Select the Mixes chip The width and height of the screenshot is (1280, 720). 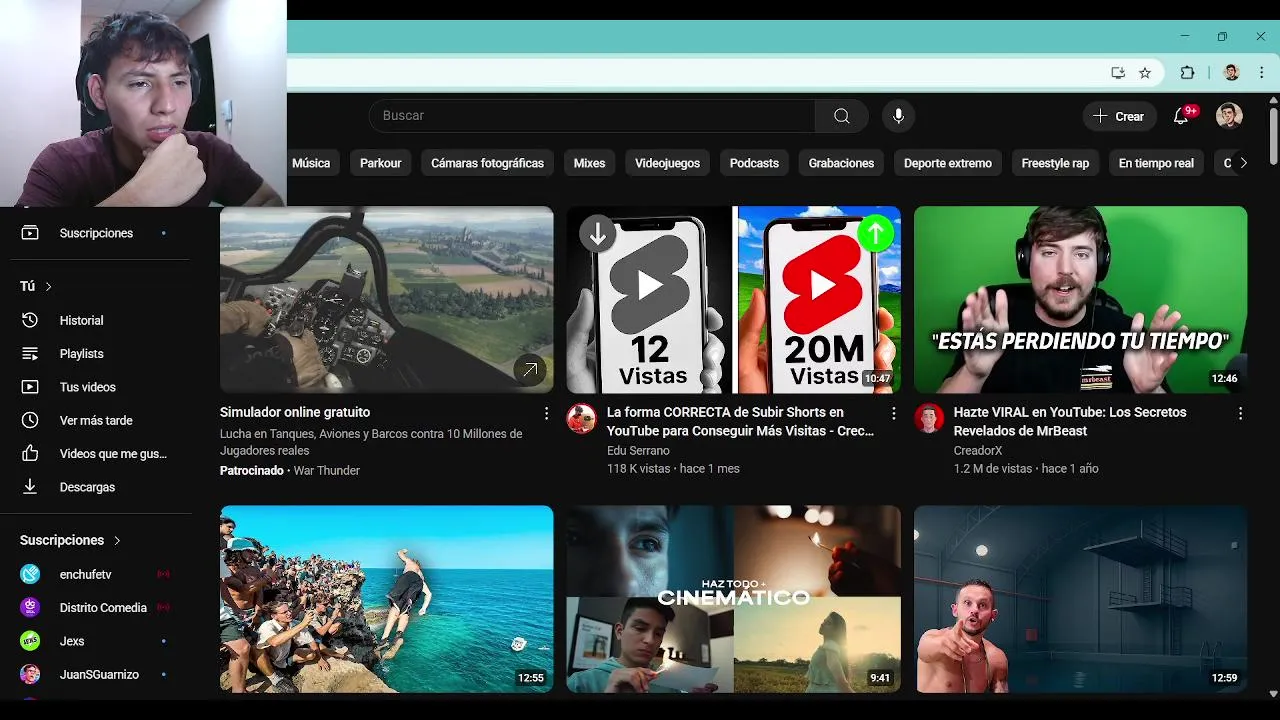(589, 163)
